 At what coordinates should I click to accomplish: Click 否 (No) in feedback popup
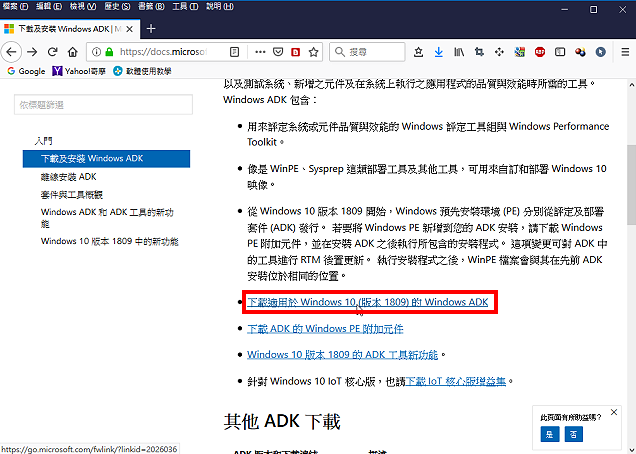pyautogui.click(x=574, y=435)
